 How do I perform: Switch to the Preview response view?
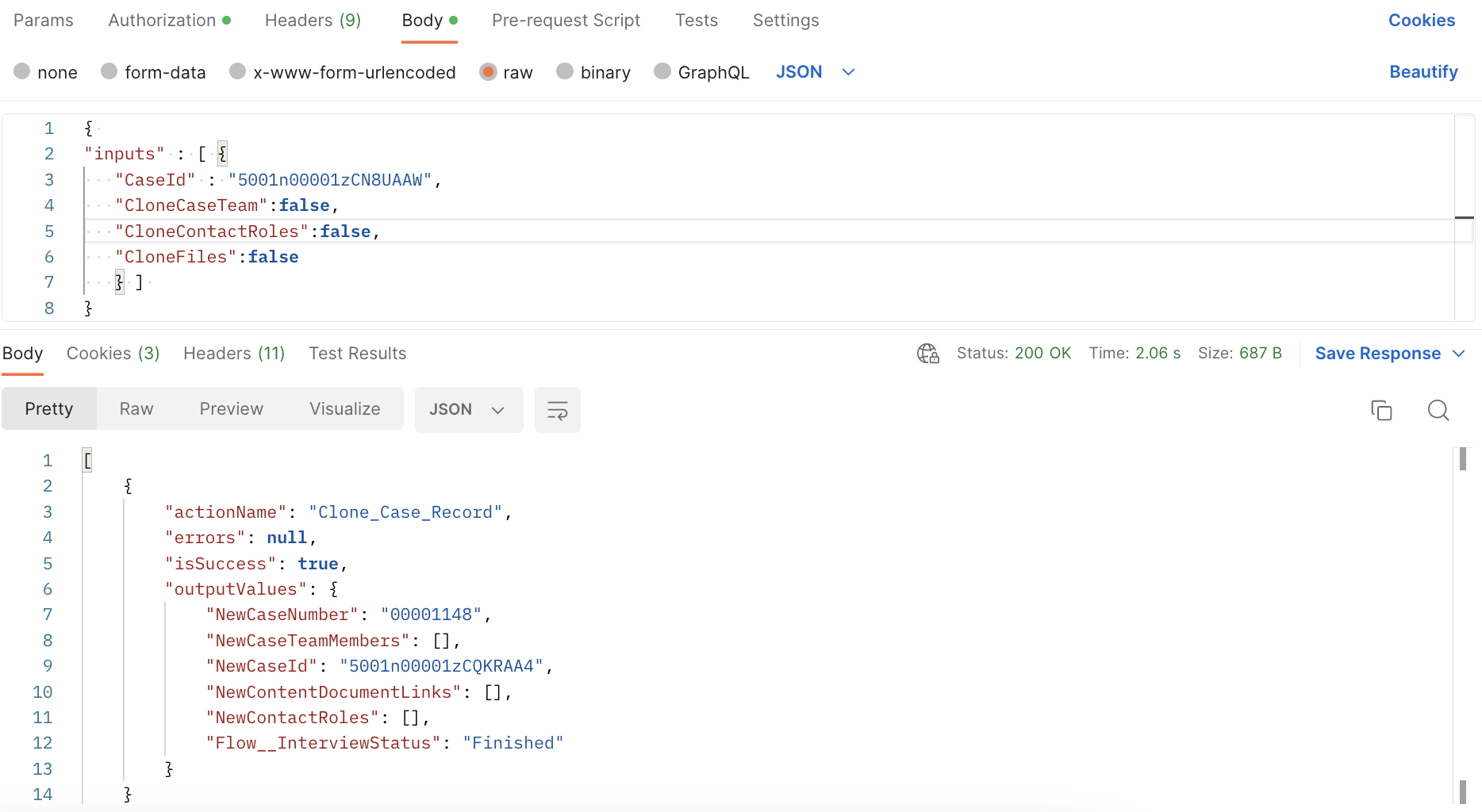(x=231, y=408)
